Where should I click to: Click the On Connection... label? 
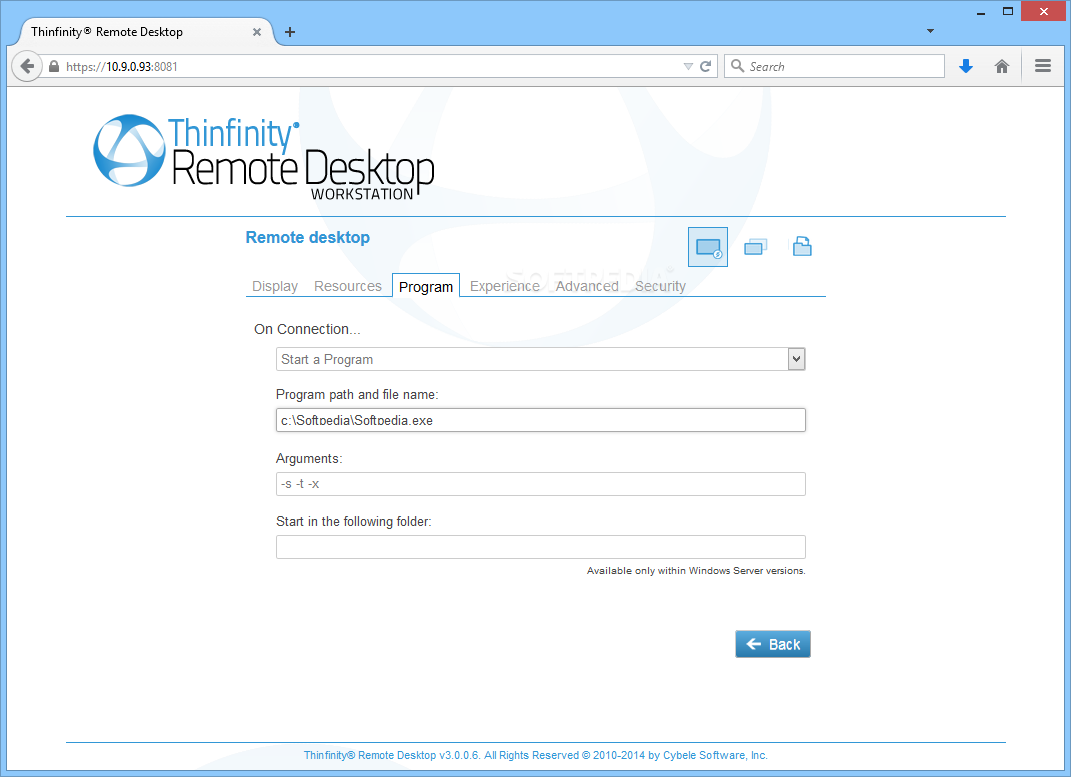click(307, 329)
